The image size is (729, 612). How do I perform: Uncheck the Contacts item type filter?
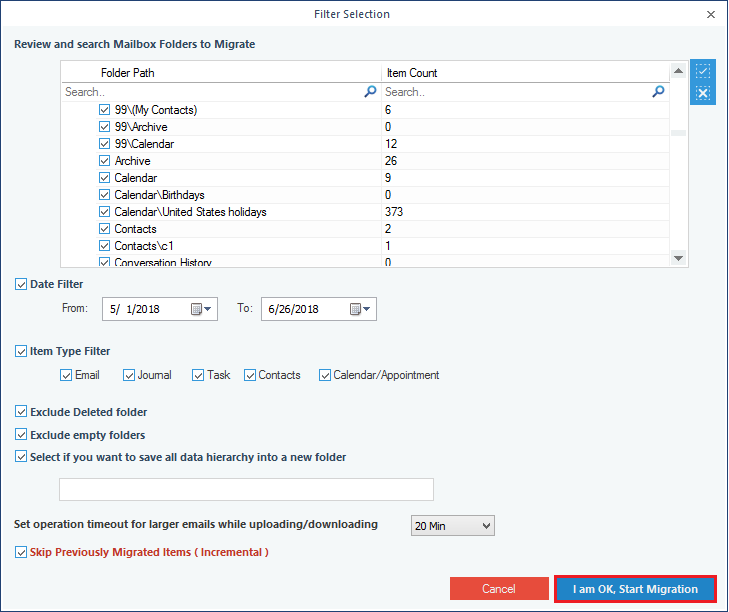coord(250,375)
